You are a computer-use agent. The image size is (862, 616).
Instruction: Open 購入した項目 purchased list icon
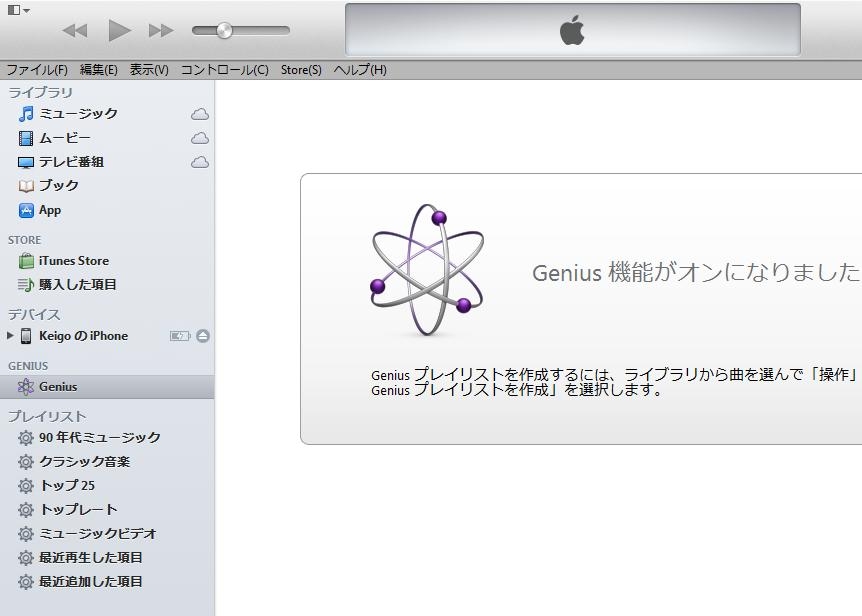pyautogui.click(x=26, y=284)
